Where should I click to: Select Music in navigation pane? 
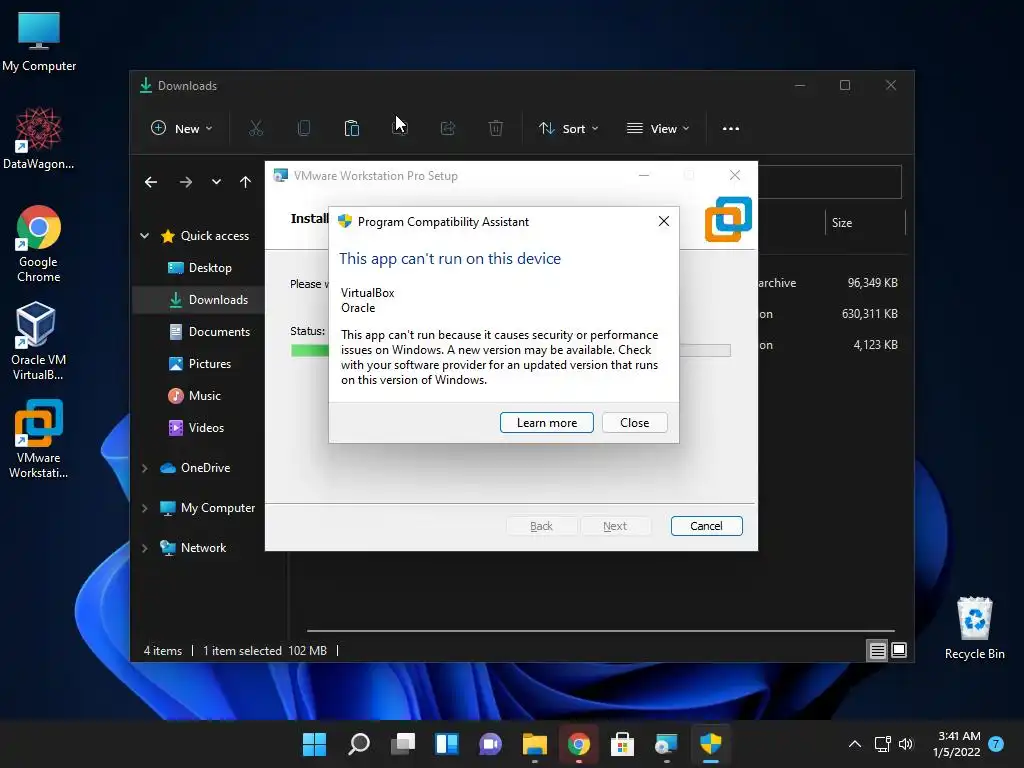[195, 396]
